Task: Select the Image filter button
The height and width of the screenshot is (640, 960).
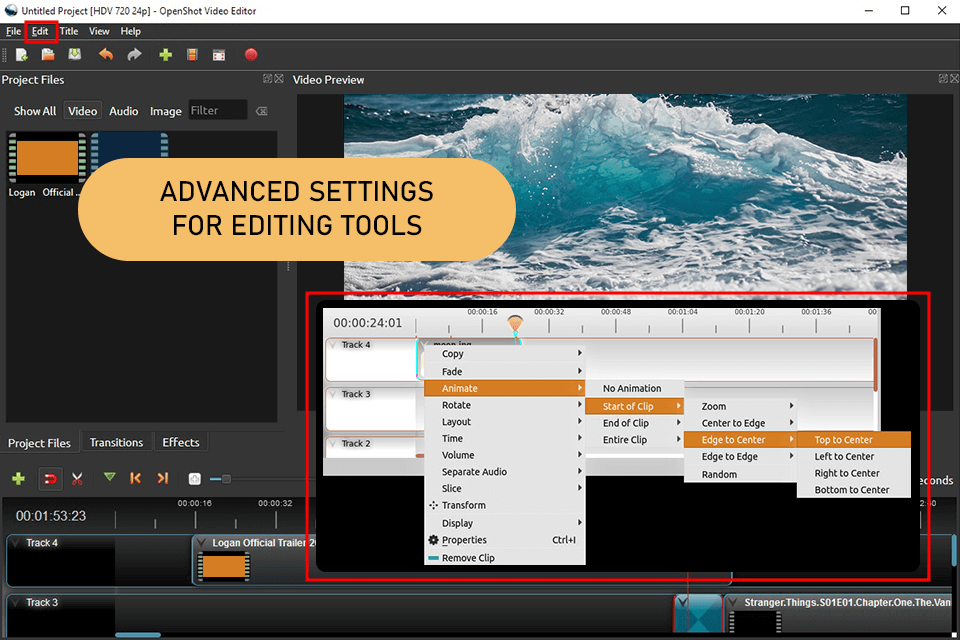Action: (x=165, y=111)
